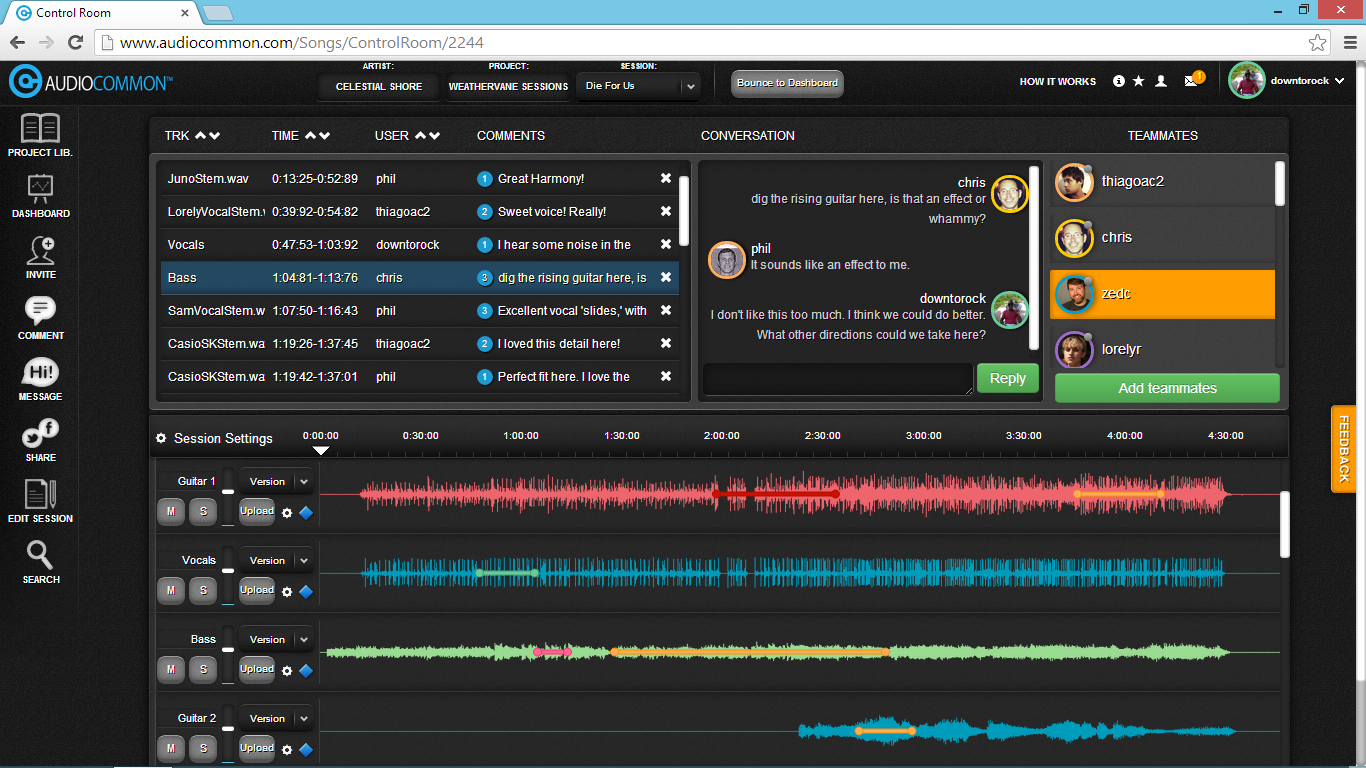Mute the Guitar 1 track
The height and width of the screenshot is (768, 1366).
tap(170, 511)
